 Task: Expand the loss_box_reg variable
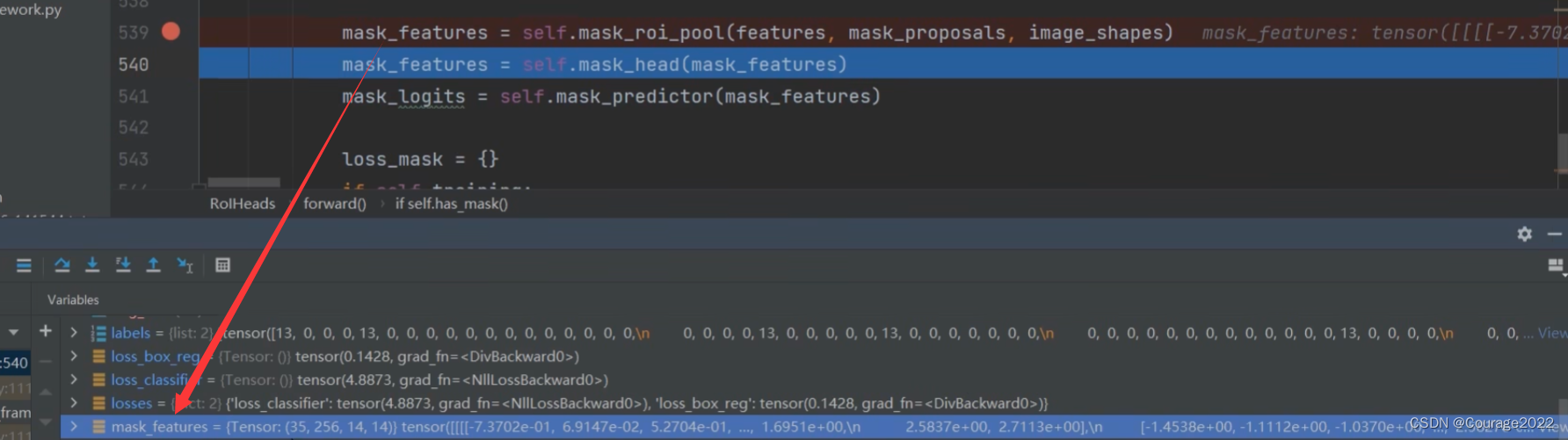[x=74, y=357]
